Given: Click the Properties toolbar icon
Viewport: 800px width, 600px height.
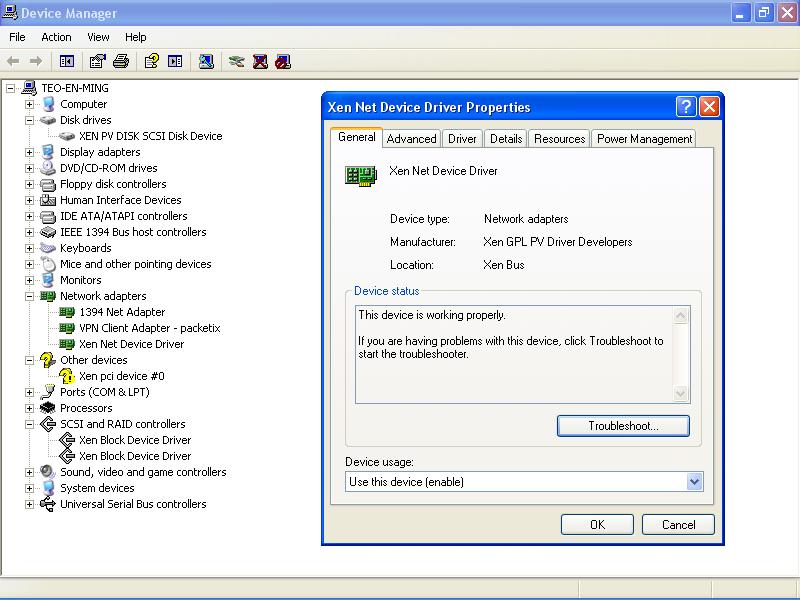Looking at the screenshot, I should click(97, 61).
